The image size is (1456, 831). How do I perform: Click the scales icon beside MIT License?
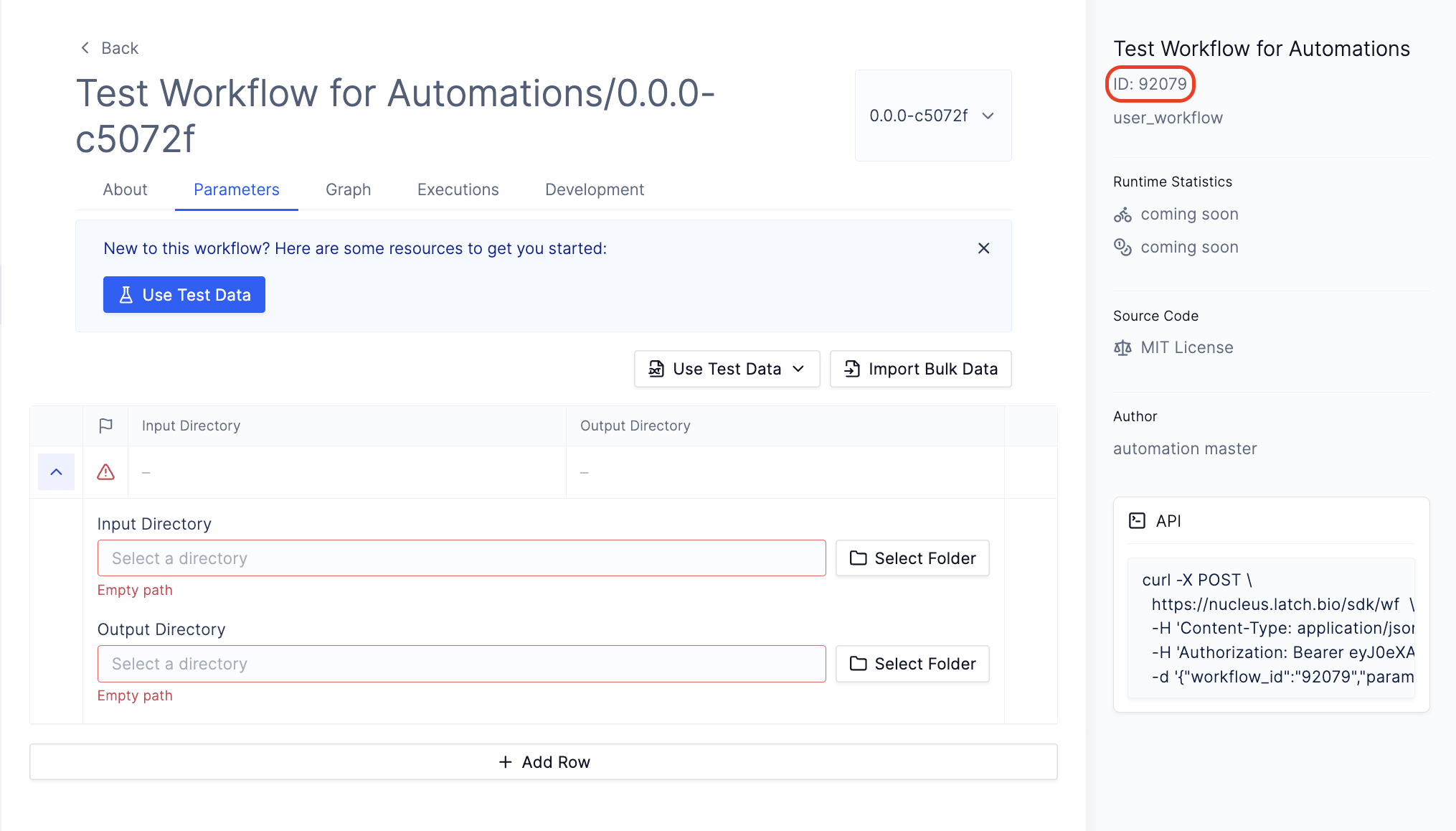(x=1122, y=347)
